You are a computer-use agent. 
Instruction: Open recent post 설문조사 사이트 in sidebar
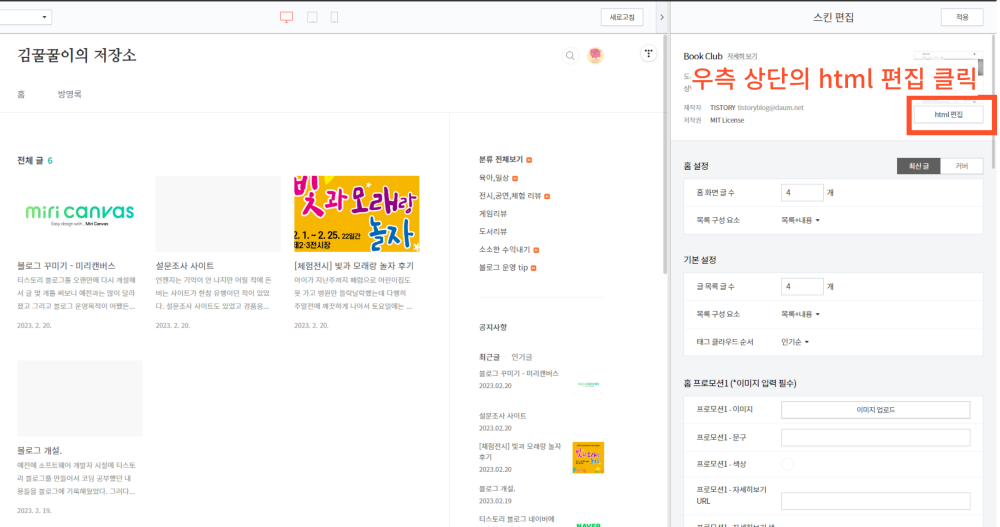pos(503,416)
